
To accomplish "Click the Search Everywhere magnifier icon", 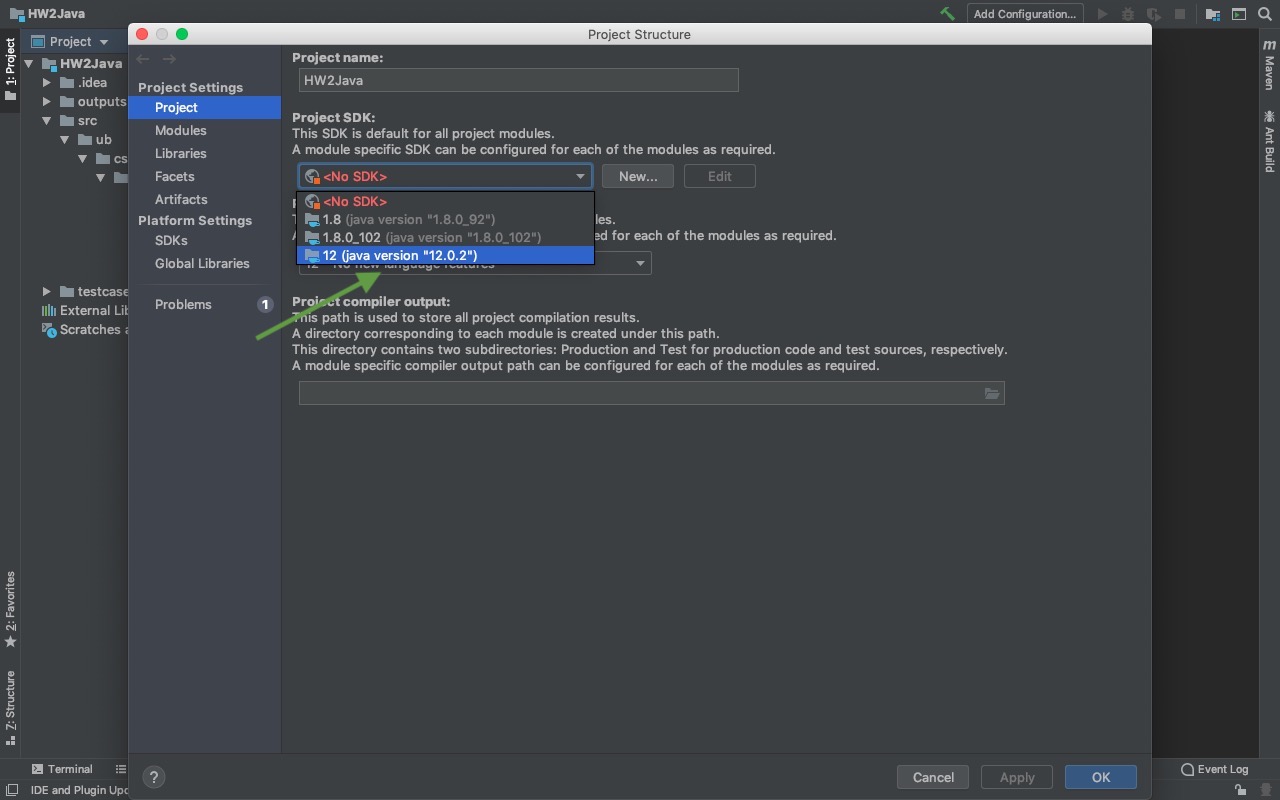I will (x=1265, y=14).
